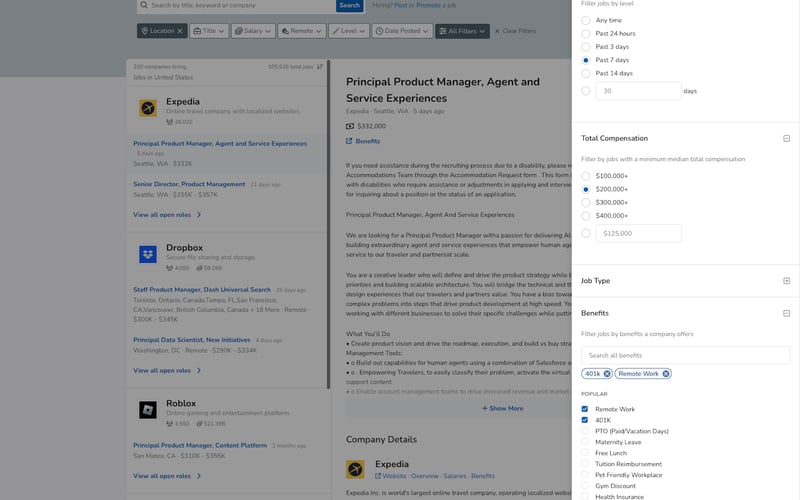Expand description with Show More
Image resolution: width=800 pixels, height=500 pixels.
pyautogui.click(x=503, y=409)
